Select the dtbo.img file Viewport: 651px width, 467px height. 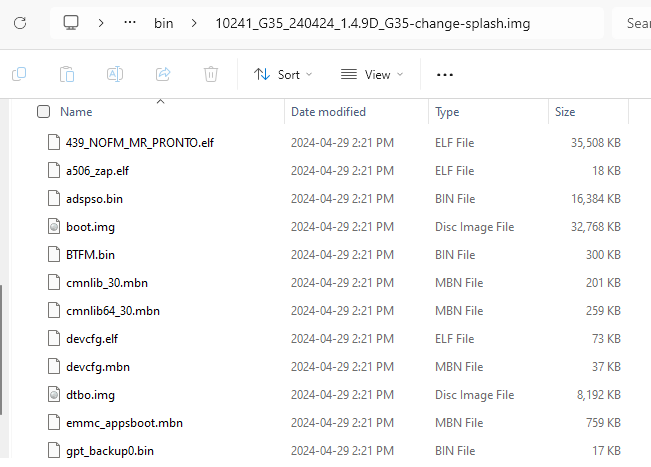point(90,395)
